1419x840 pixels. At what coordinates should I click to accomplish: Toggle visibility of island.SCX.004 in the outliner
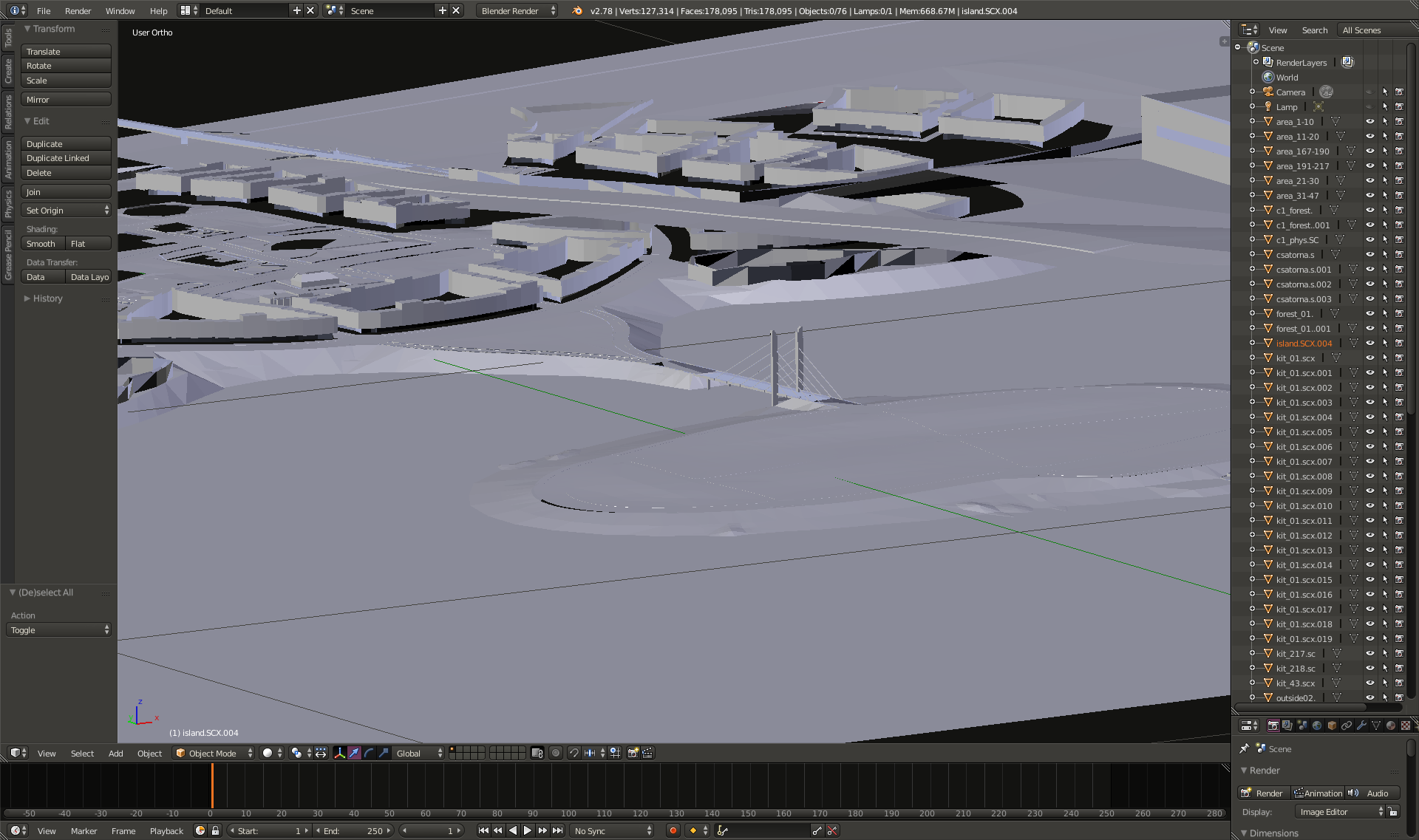click(x=1369, y=344)
